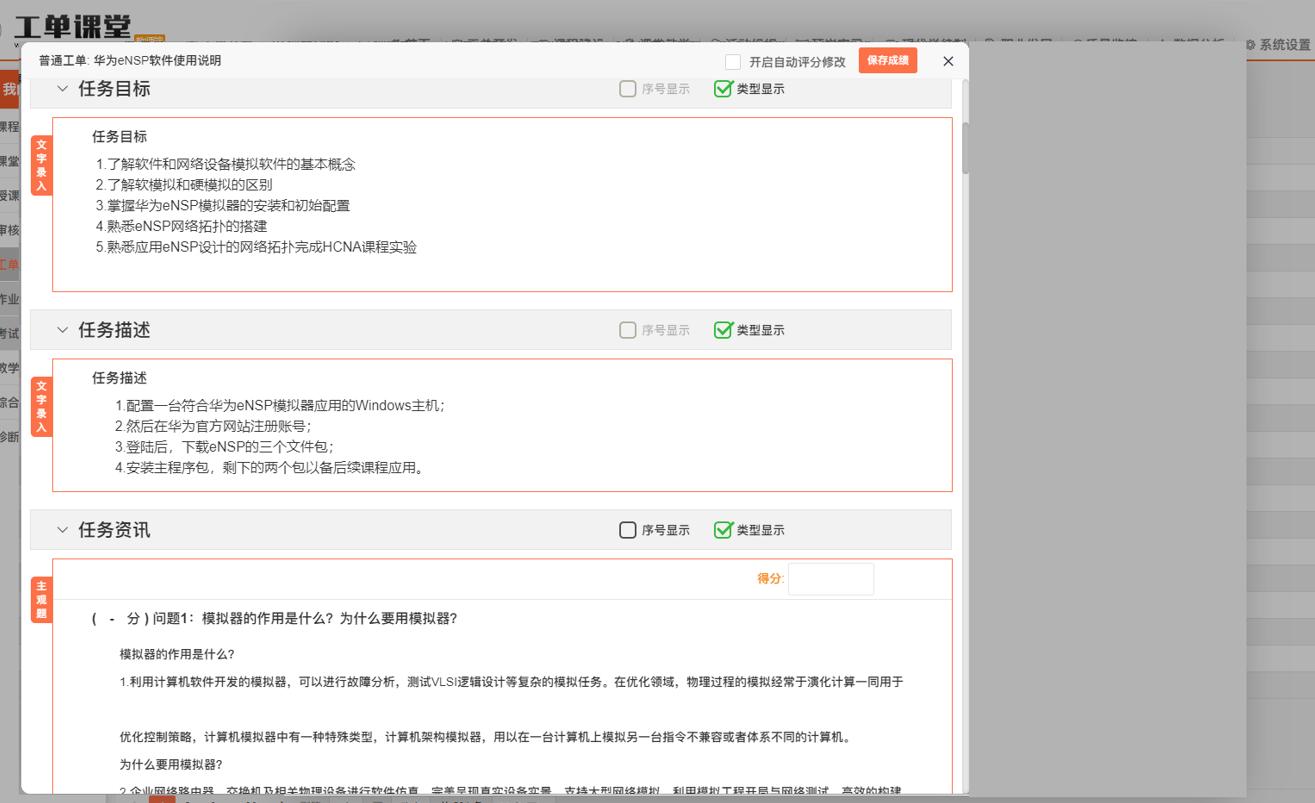This screenshot has height=803, width=1315.
Task: Click the dialog's vertical scrollbar thumb
Action: [965, 148]
